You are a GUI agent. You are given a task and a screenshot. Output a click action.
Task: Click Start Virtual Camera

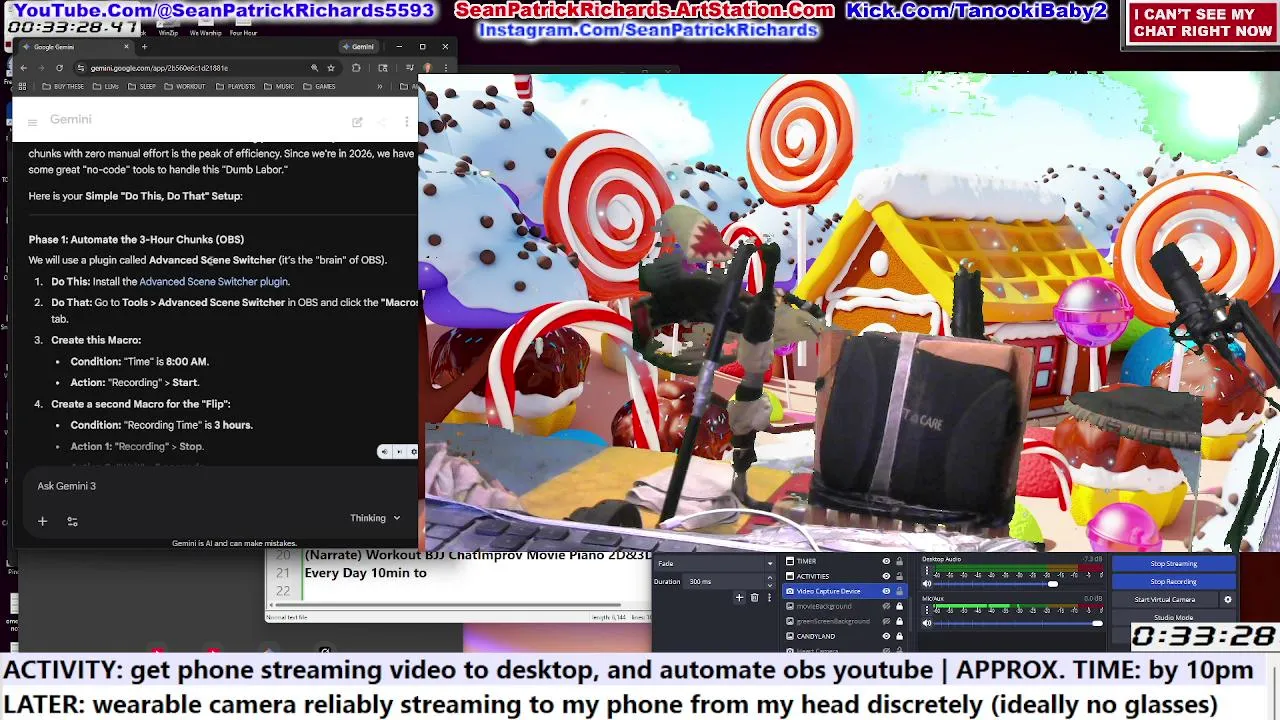pyautogui.click(x=1164, y=599)
